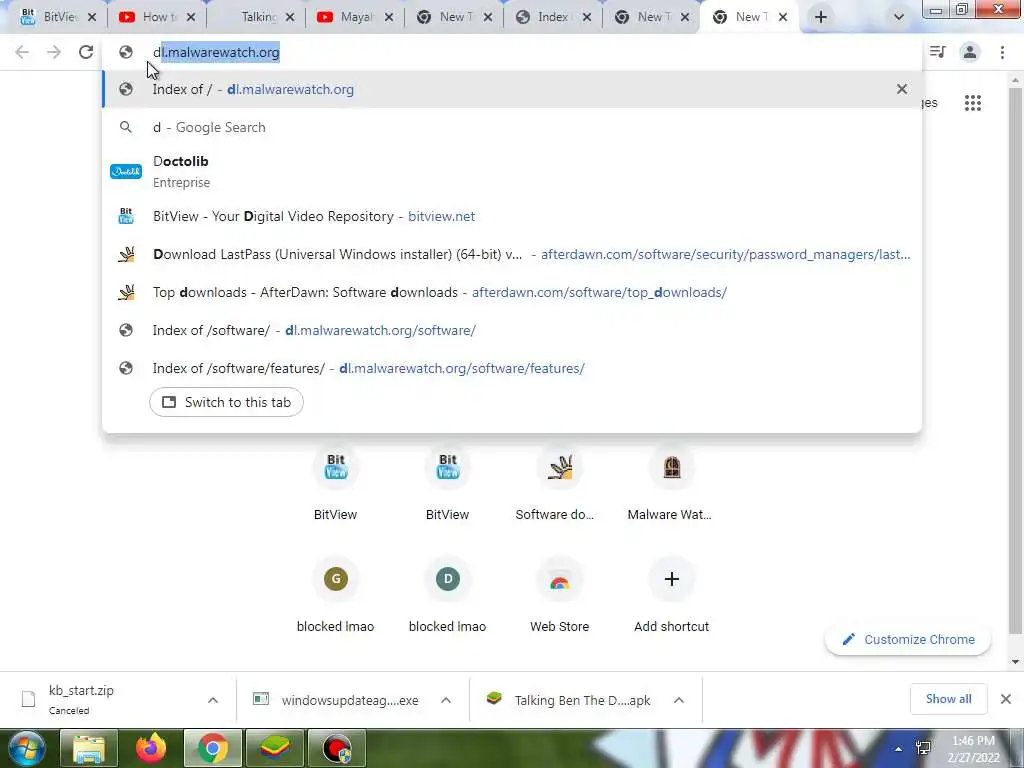Open Windows Explorer from taskbar
Screen dimensions: 1024x768
pos(89,748)
